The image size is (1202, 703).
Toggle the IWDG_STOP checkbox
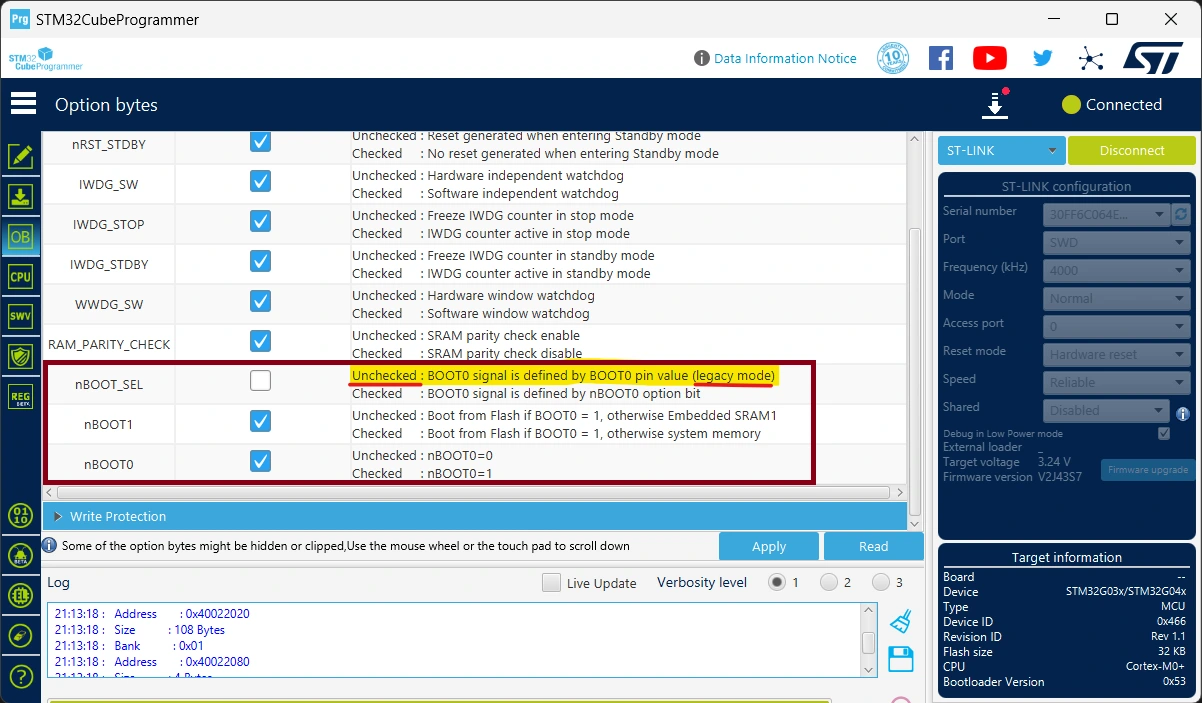click(260, 221)
